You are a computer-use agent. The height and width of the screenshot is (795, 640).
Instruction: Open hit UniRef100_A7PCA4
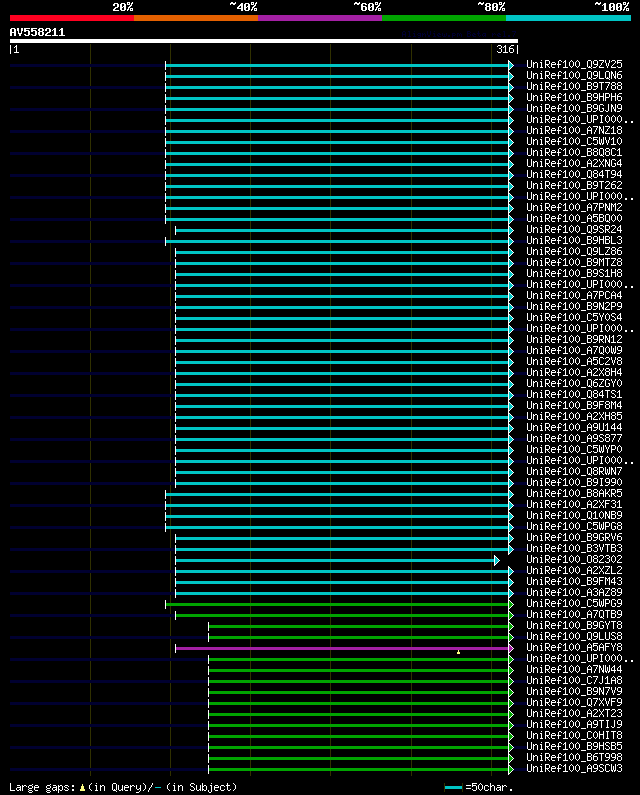click(x=574, y=296)
